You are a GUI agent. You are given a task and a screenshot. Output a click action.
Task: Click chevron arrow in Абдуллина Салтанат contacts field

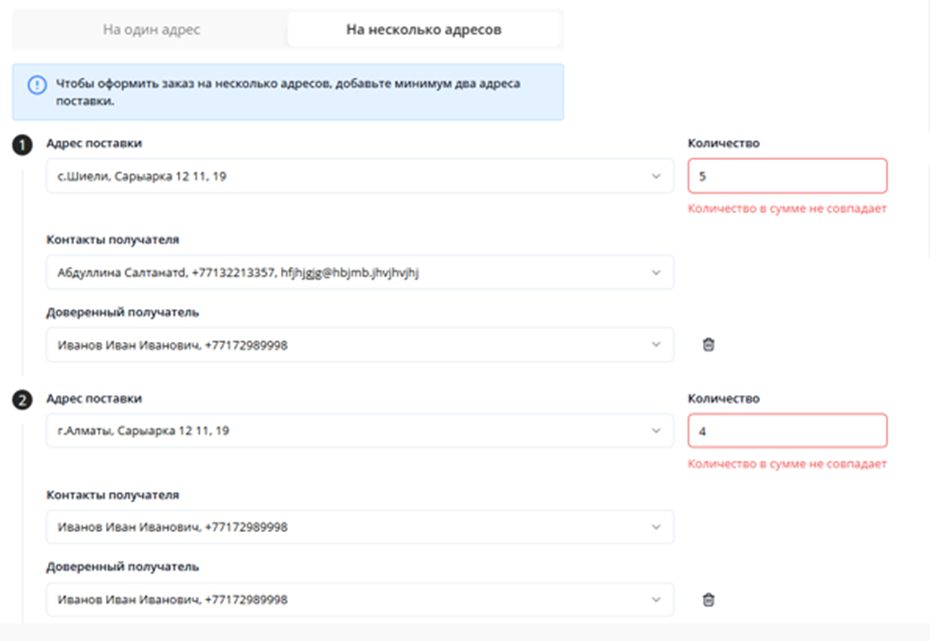[656, 272]
